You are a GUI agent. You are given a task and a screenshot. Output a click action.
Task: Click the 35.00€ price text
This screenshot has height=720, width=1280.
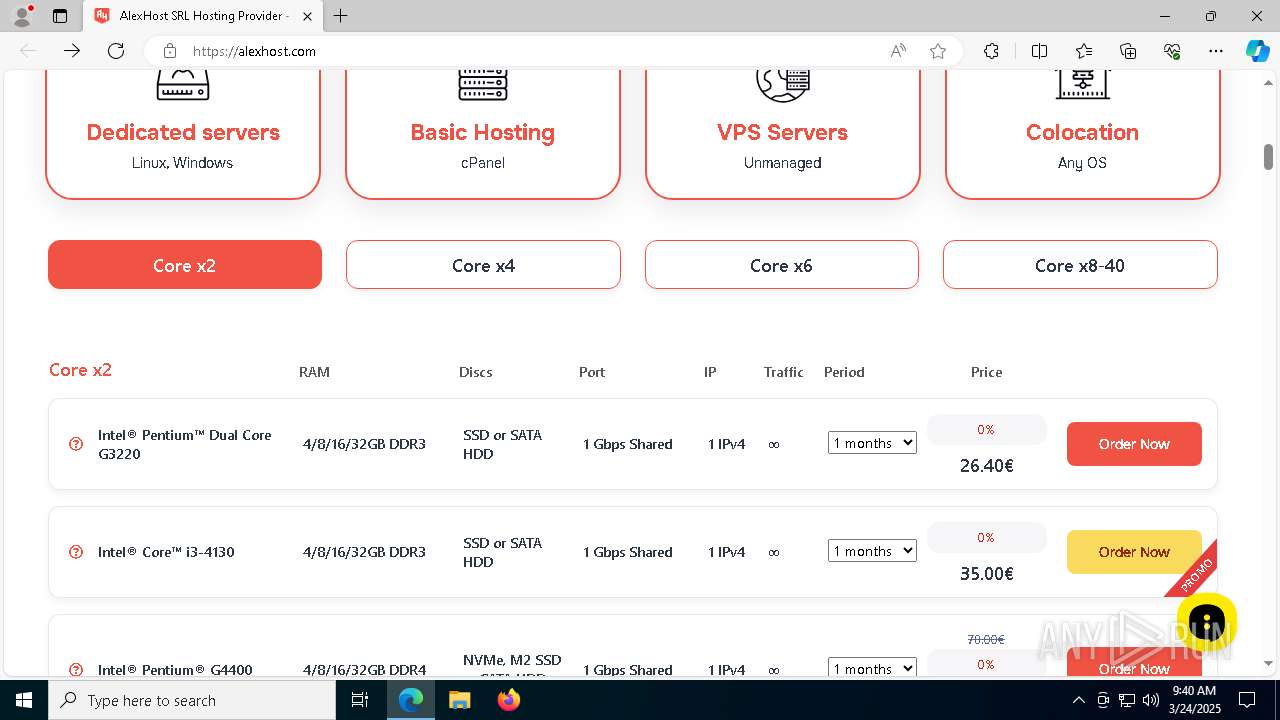tap(987, 574)
